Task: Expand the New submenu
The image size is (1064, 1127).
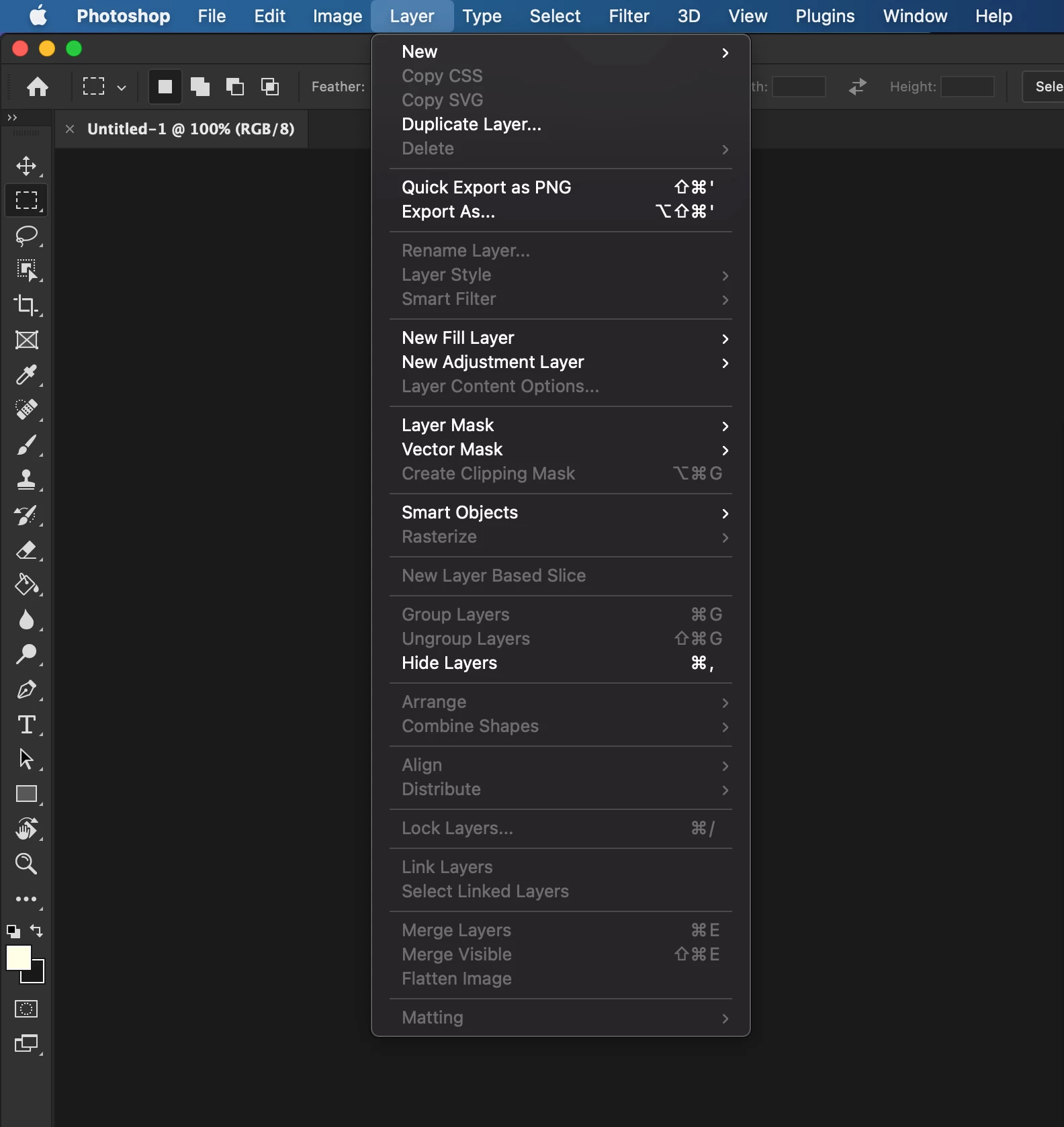Action: (x=560, y=52)
